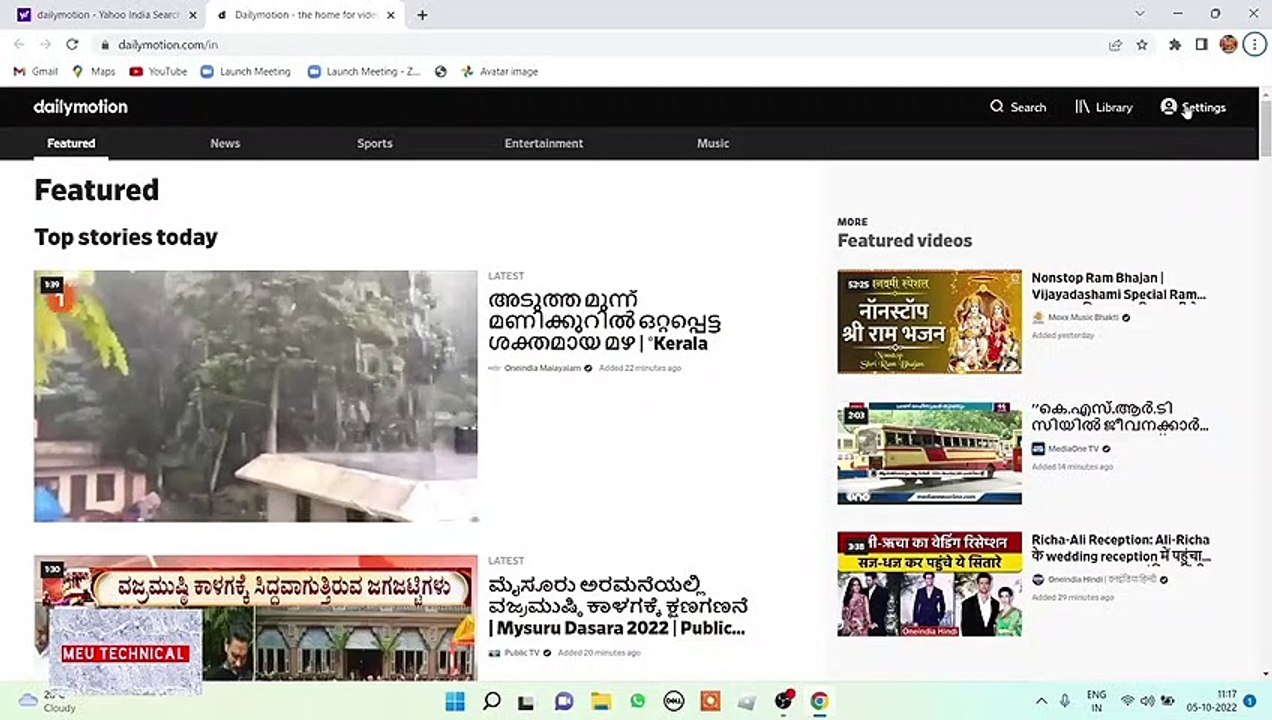Click the browser forward arrow
The width and height of the screenshot is (1272, 720).
(x=45, y=45)
